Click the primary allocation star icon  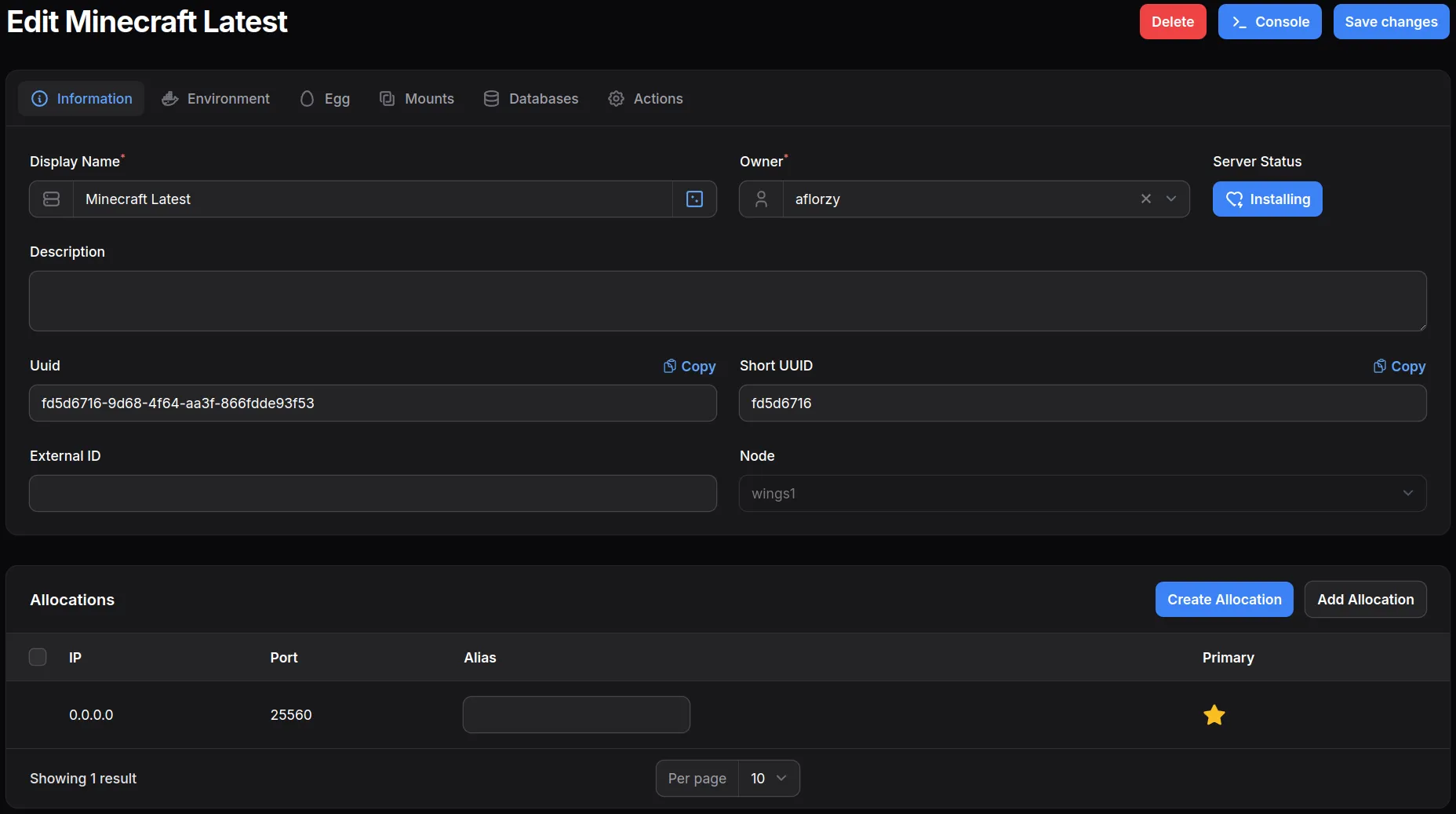click(1214, 715)
